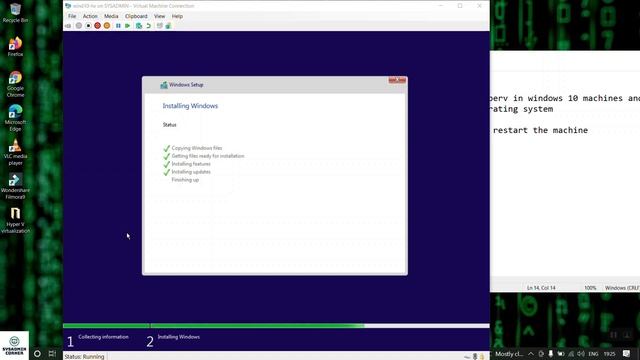The image size is (640, 360).
Task: Click the 100% zoom in Notepad status bar
Action: click(x=590, y=288)
